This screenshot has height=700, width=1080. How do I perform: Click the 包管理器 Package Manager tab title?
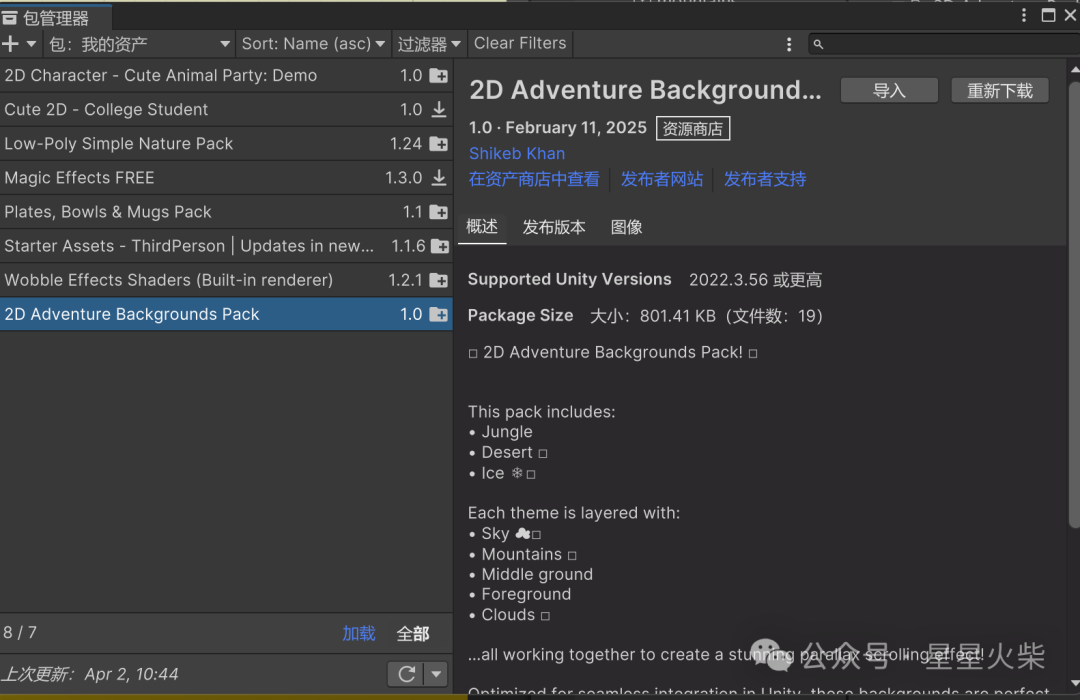(x=56, y=18)
